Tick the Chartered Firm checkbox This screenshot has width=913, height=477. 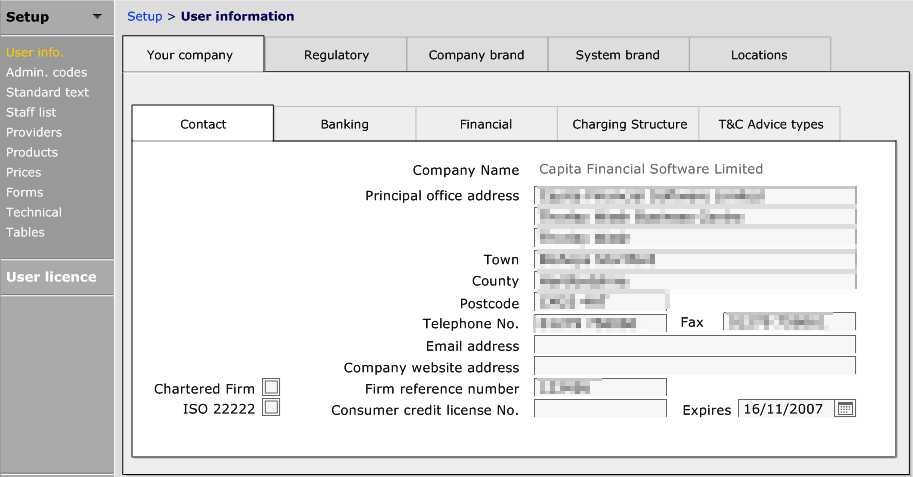click(271, 388)
